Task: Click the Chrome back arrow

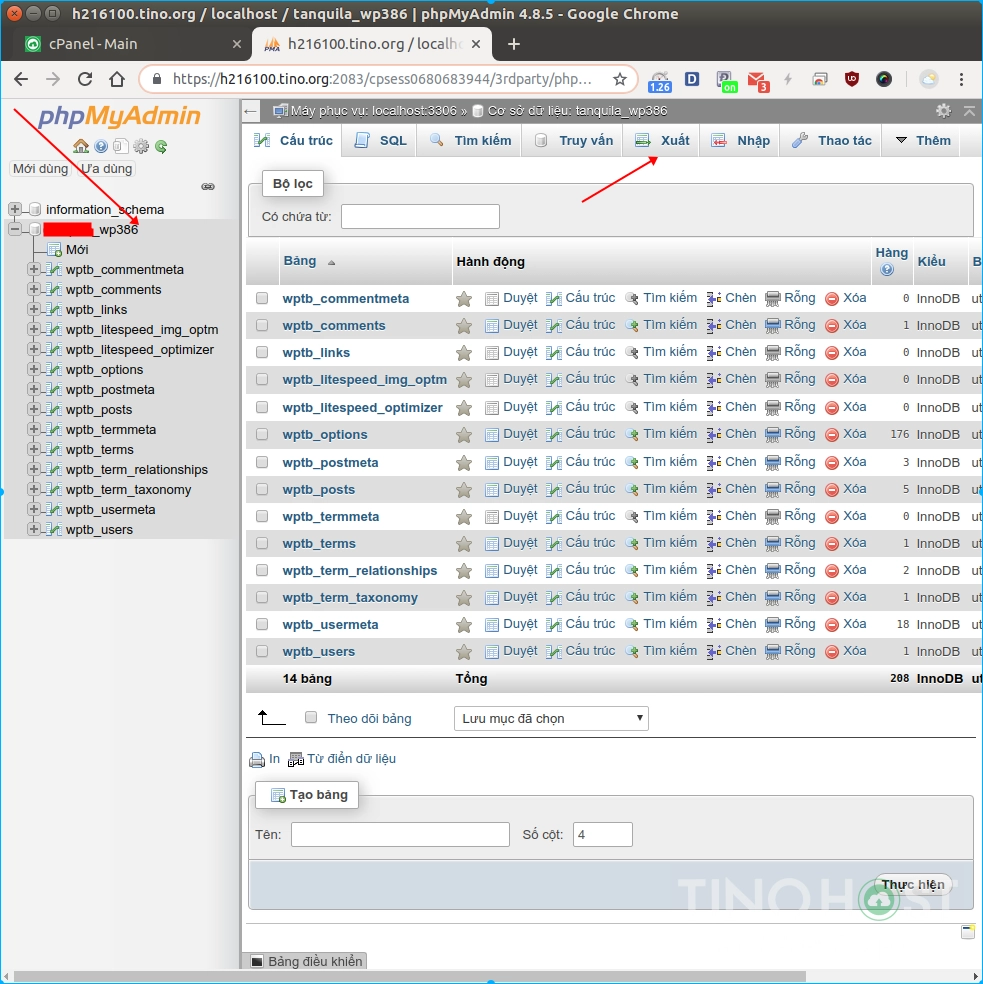Action: coord(21,79)
